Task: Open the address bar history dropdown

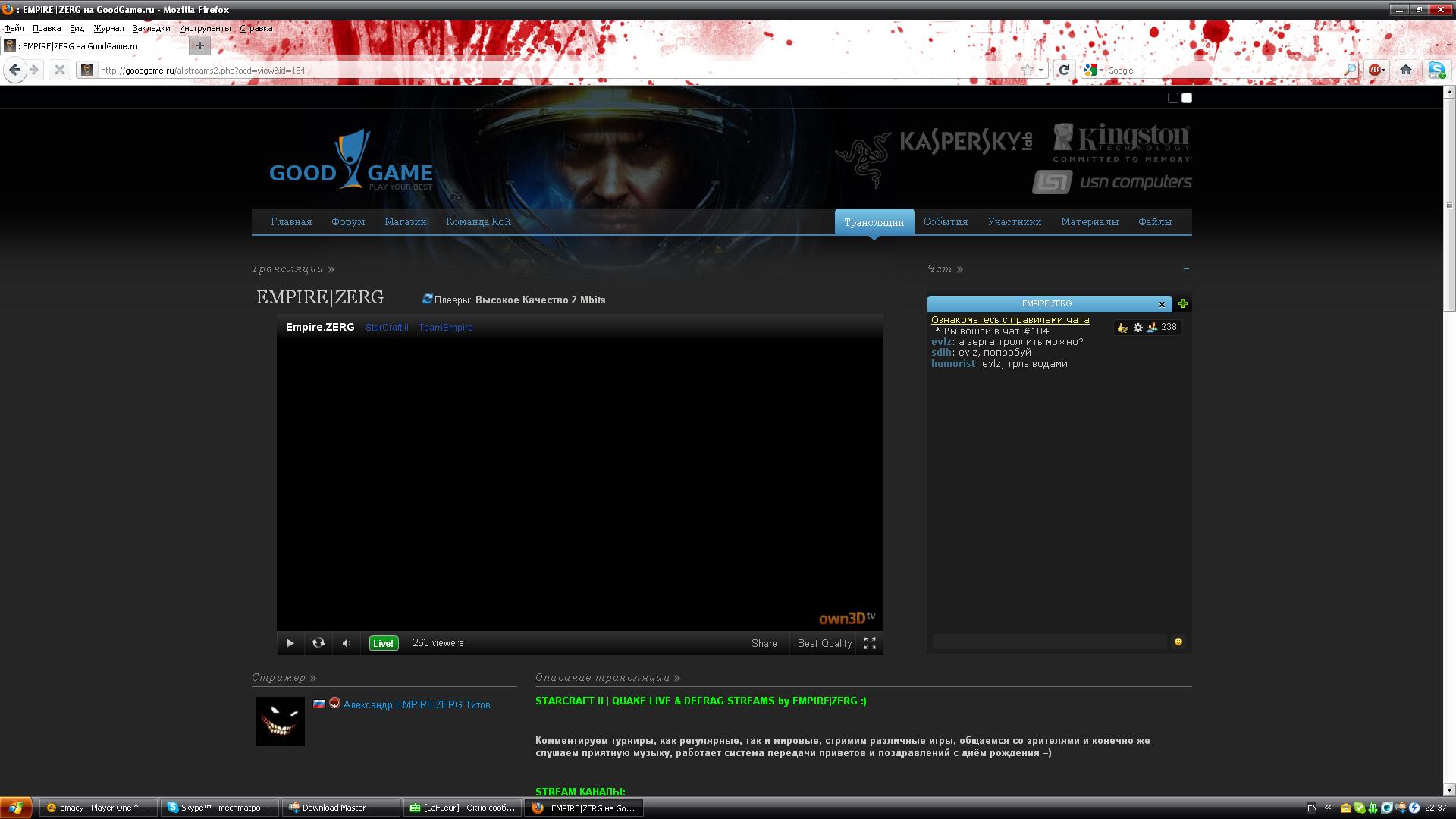Action: click(1041, 70)
